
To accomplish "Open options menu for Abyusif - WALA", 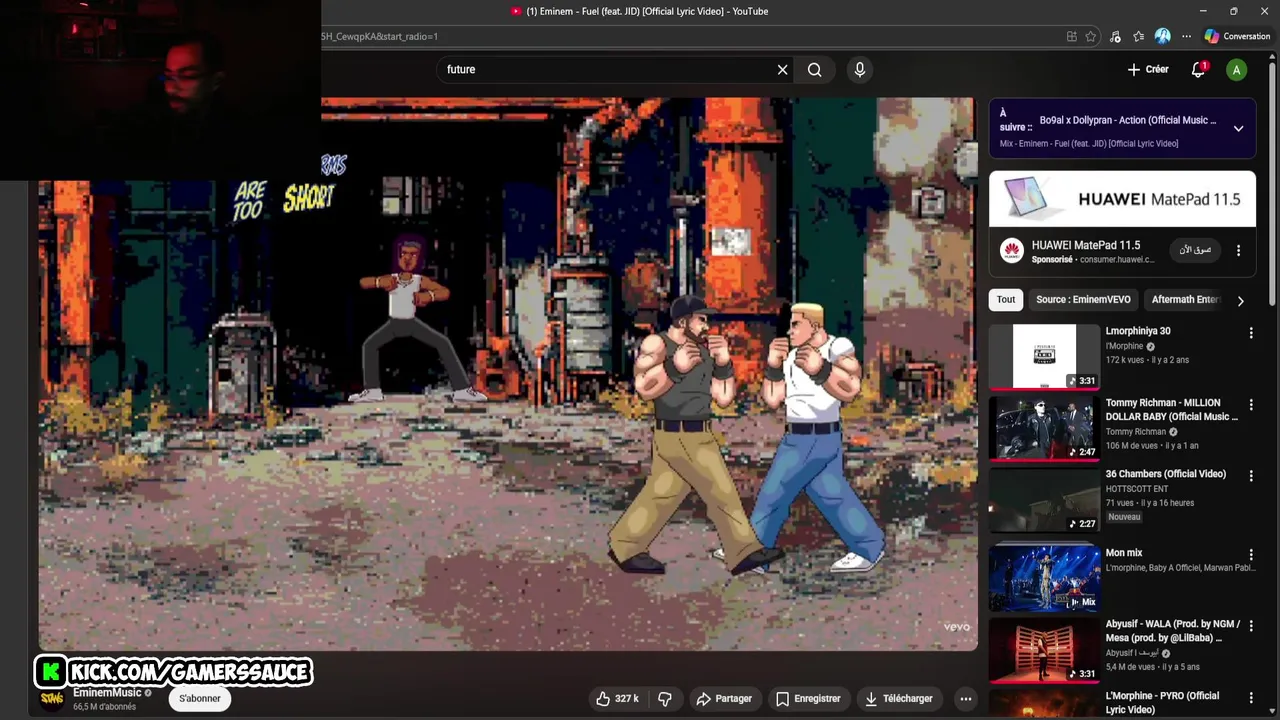I will [1251, 626].
